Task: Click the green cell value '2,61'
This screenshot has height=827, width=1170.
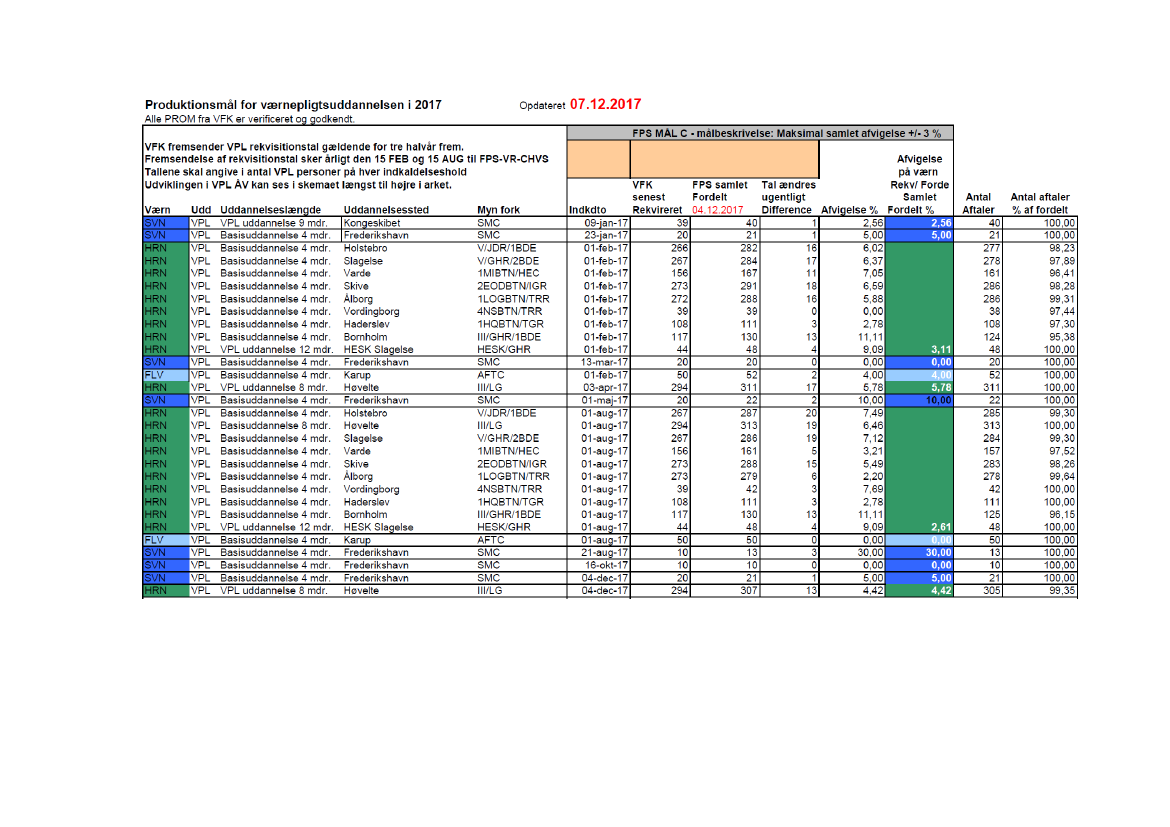Action: click(941, 528)
